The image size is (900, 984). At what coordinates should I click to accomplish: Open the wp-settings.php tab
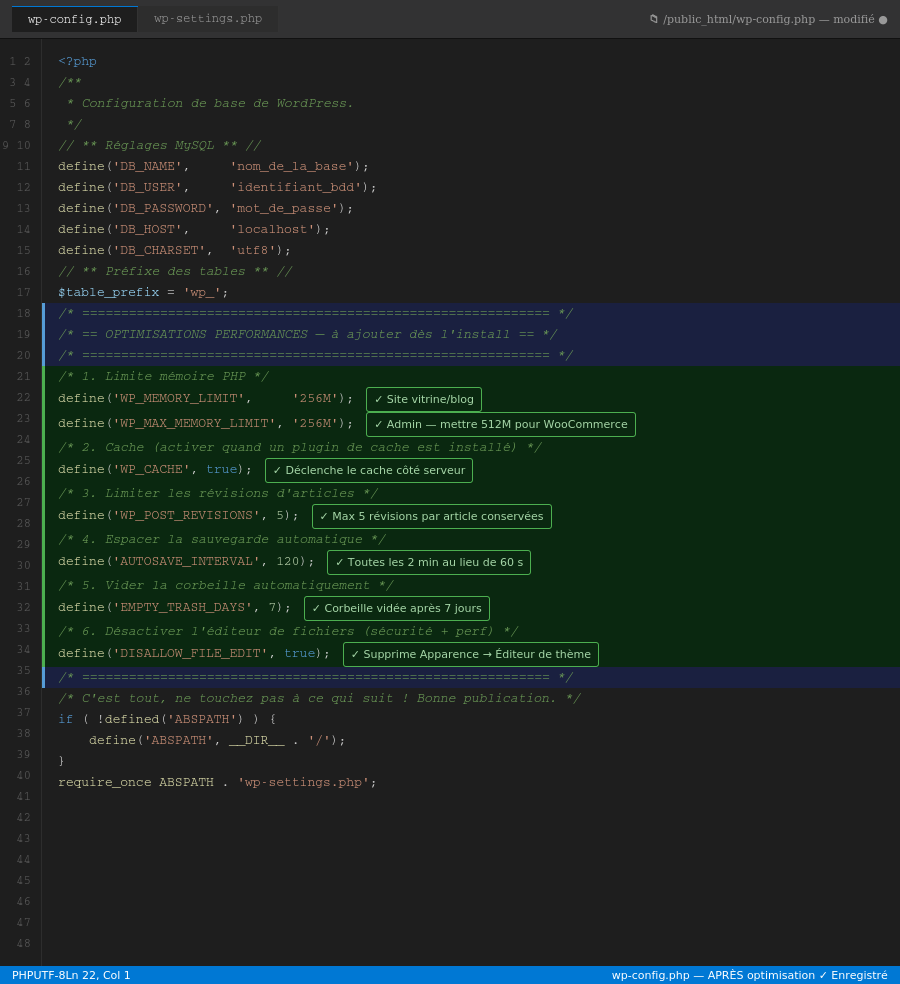click(208, 19)
